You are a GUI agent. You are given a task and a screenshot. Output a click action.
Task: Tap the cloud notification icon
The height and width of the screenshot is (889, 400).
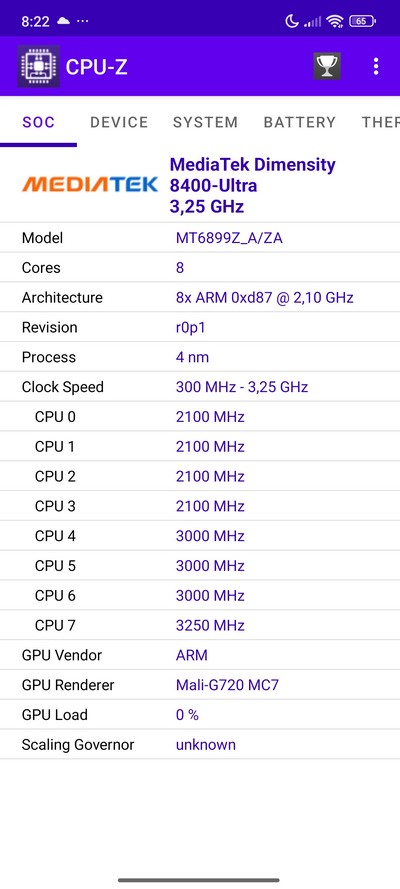(63, 22)
